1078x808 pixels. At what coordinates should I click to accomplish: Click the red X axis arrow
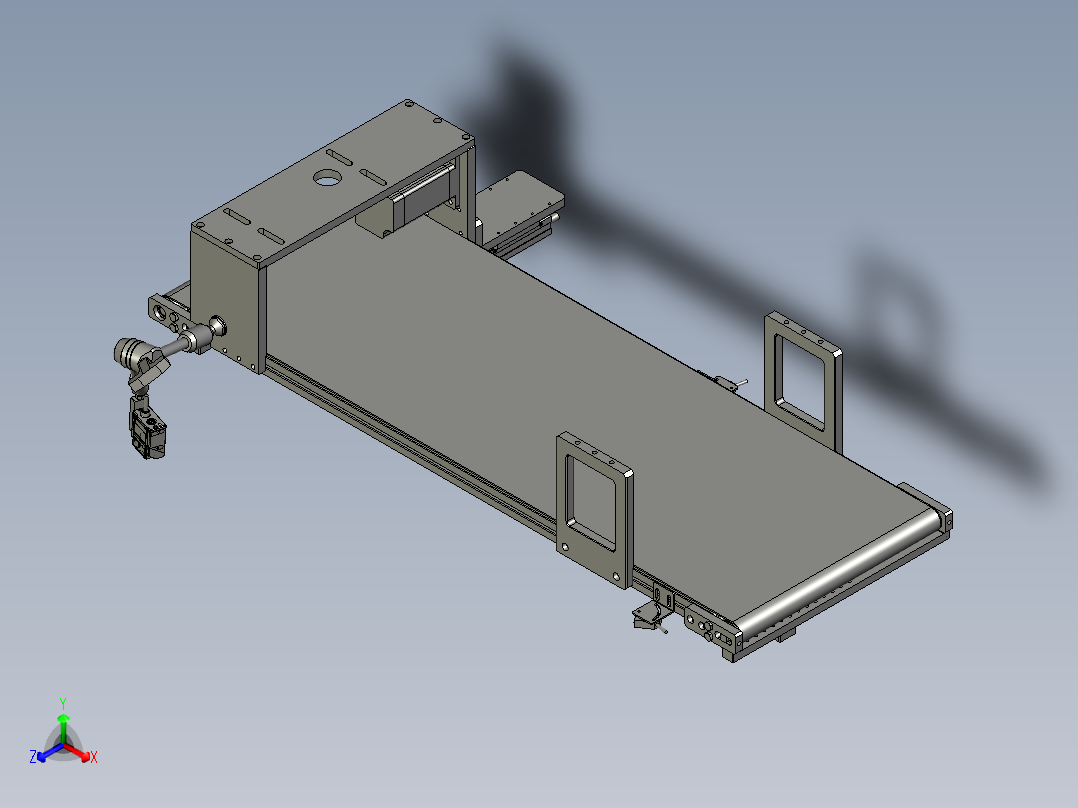click(85, 756)
